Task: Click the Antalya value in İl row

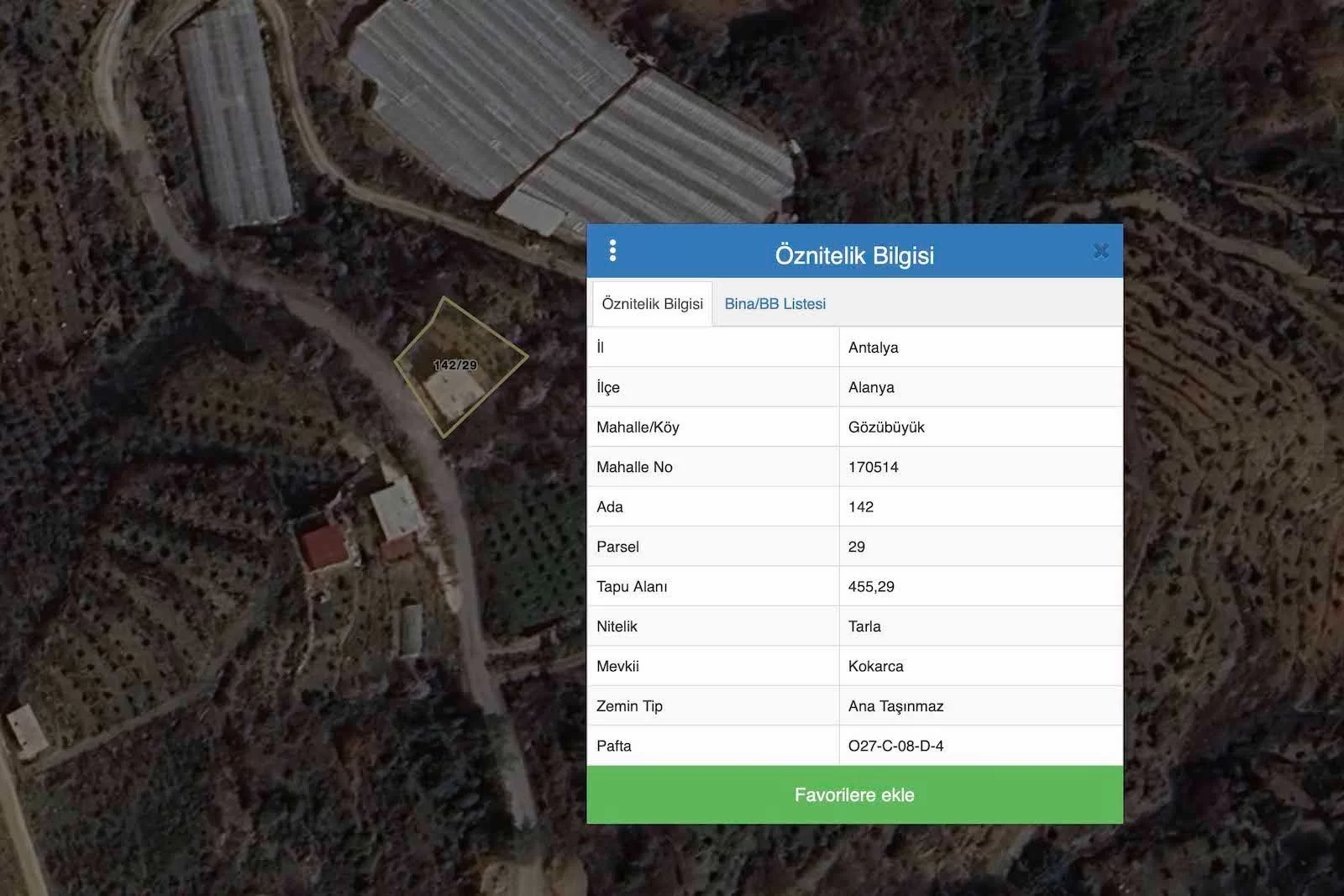Action: pos(873,348)
